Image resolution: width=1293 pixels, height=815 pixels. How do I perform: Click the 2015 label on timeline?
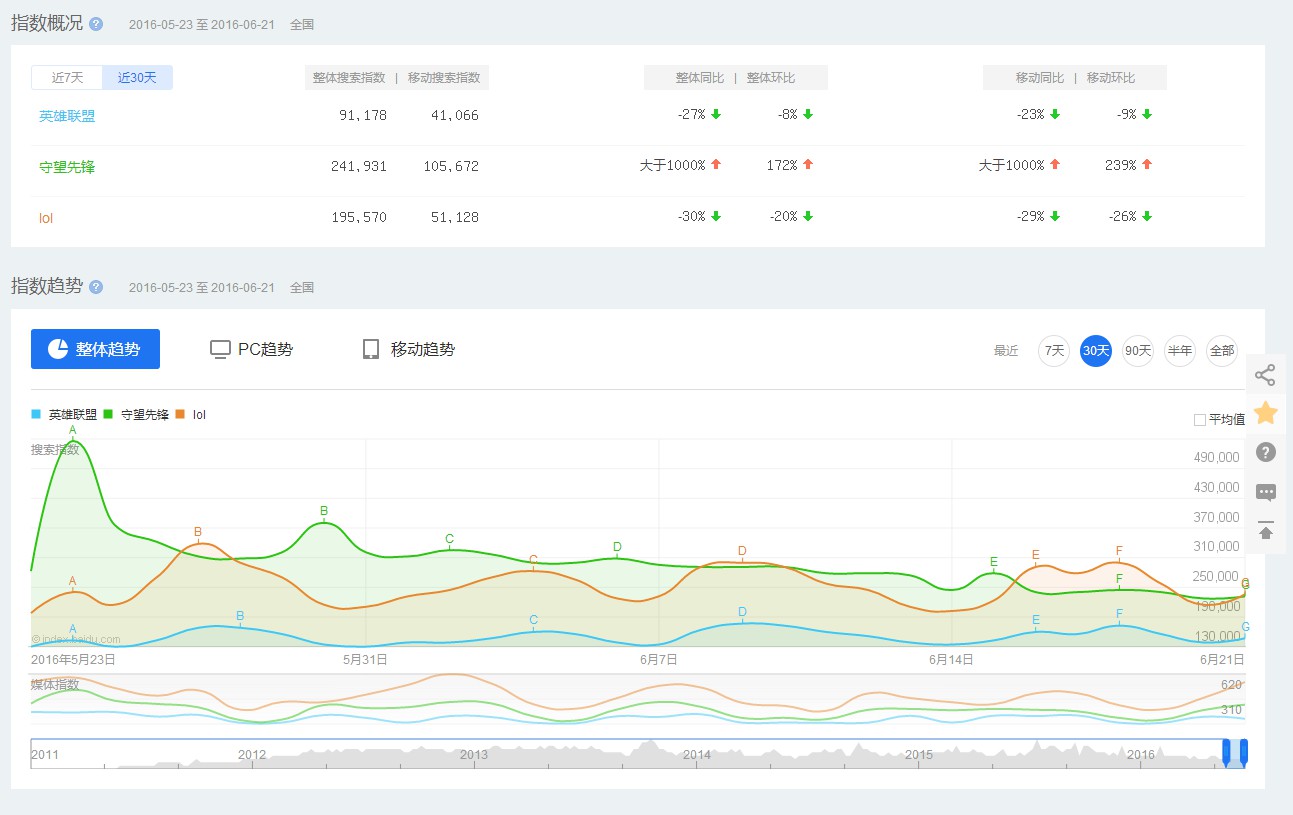tap(919, 754)
